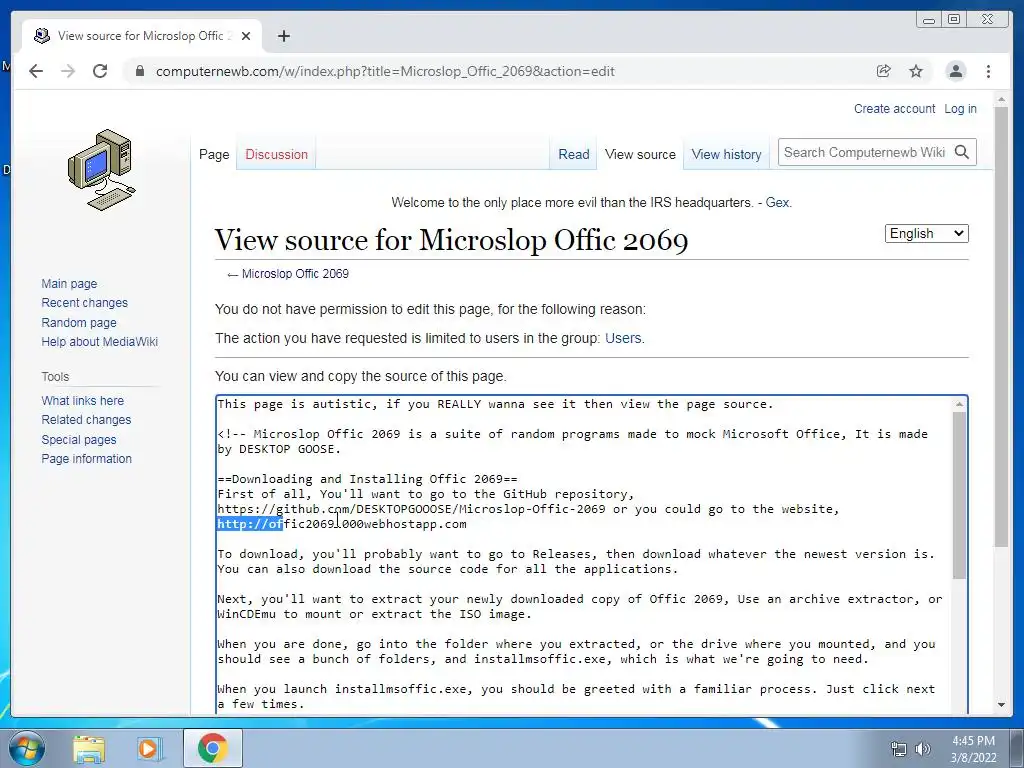
Task: Click into the Search Computernewb Wiki field
Action: 863,152
